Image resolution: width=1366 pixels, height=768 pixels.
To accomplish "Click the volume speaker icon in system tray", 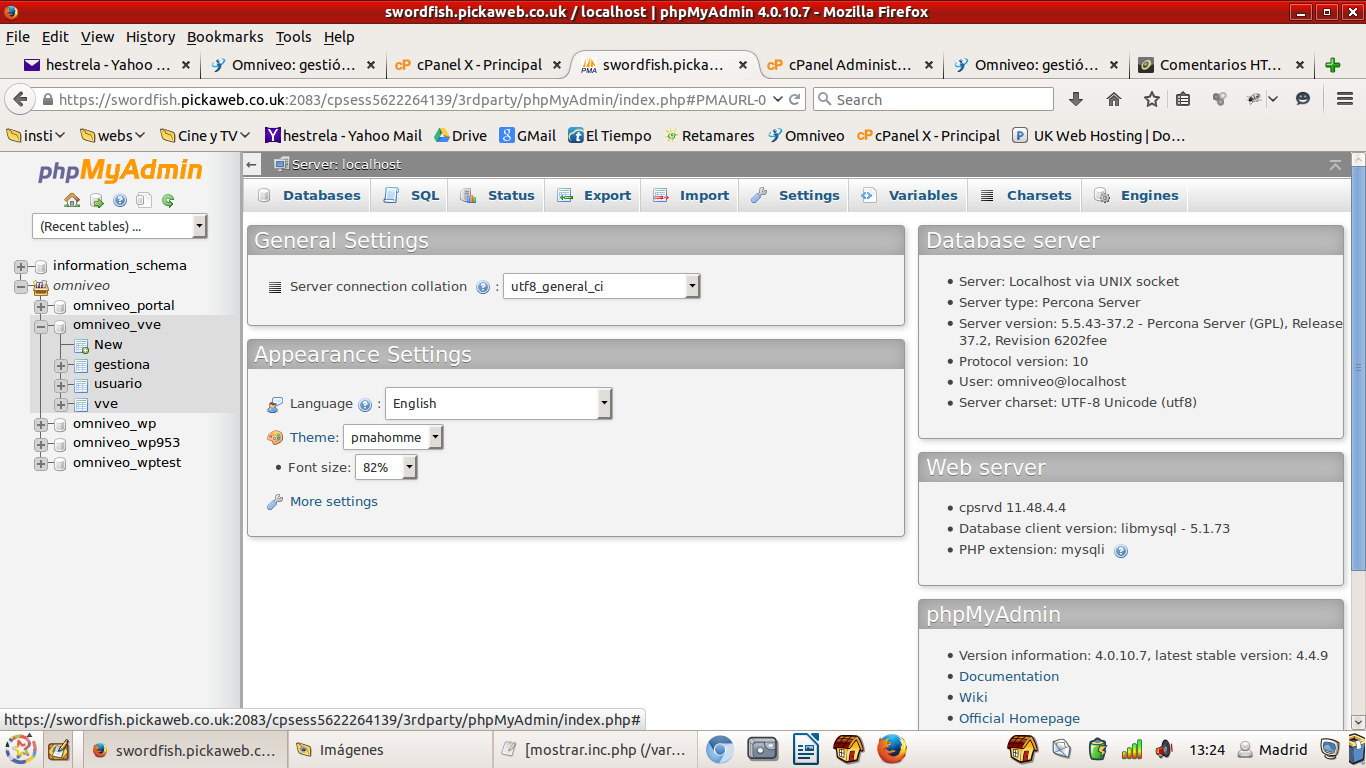I will (1163, 749).
